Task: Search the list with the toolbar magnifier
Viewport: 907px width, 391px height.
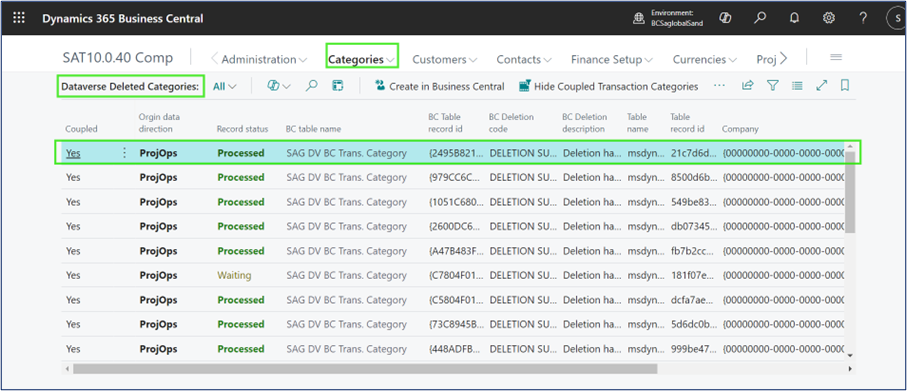Action: click(x=311, y=86)
